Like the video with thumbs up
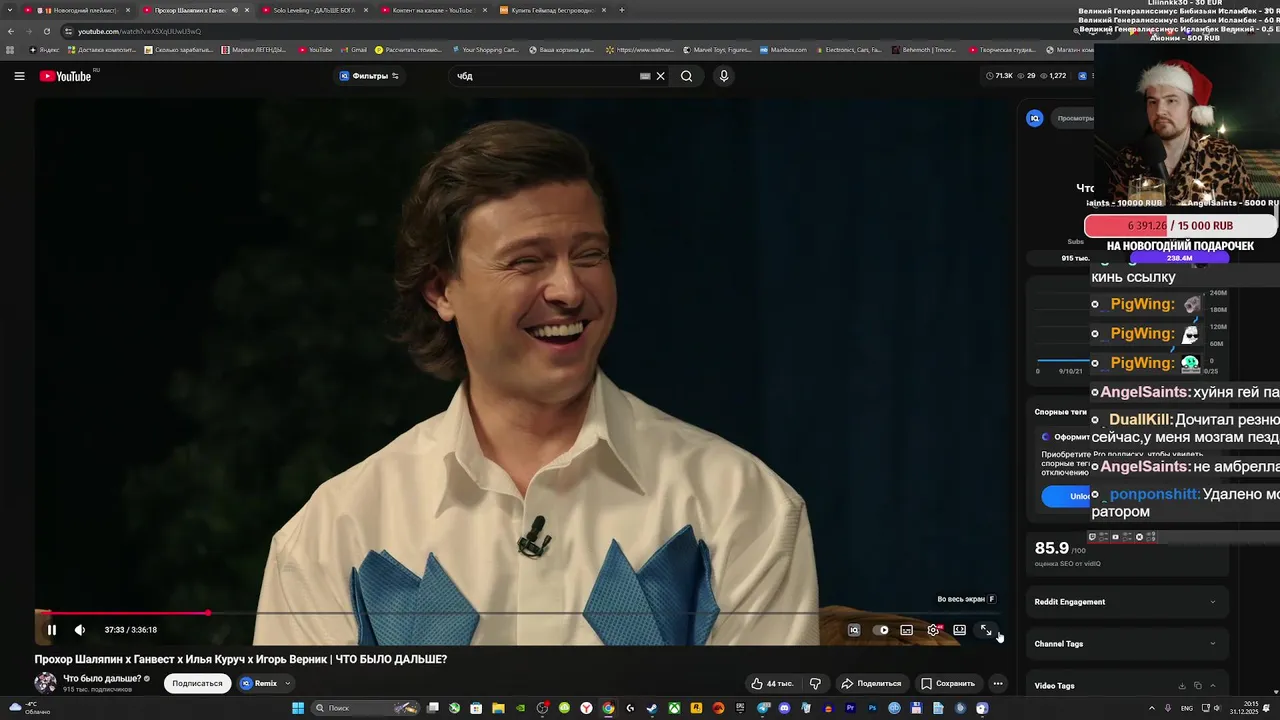Screen dimensions: 1280x720 [x=772, y=684]
